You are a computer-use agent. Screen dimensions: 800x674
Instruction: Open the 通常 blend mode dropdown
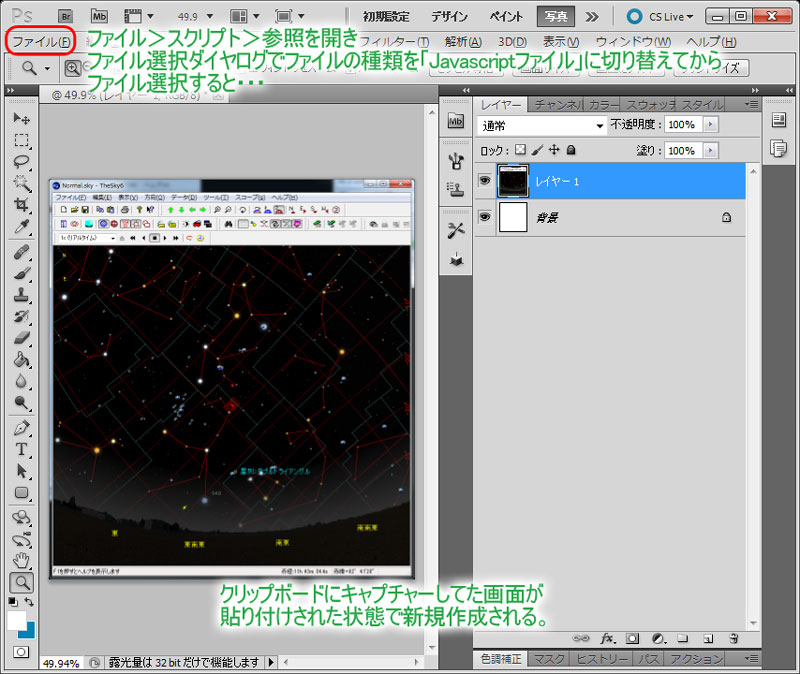(542, 125)
